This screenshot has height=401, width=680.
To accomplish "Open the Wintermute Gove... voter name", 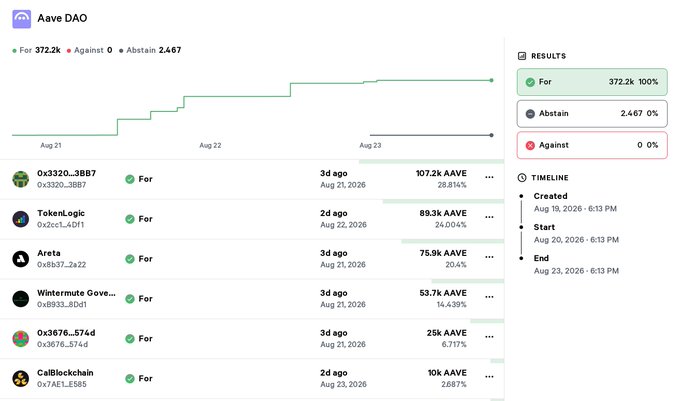I will pos(76,293).
